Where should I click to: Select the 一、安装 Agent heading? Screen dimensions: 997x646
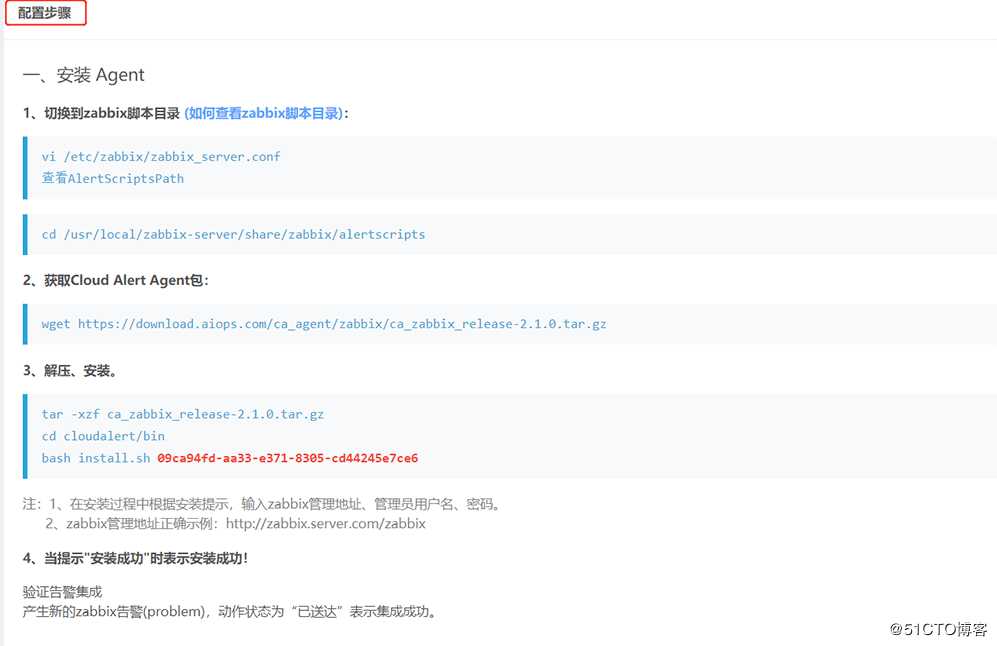click(x=83, y=75)
